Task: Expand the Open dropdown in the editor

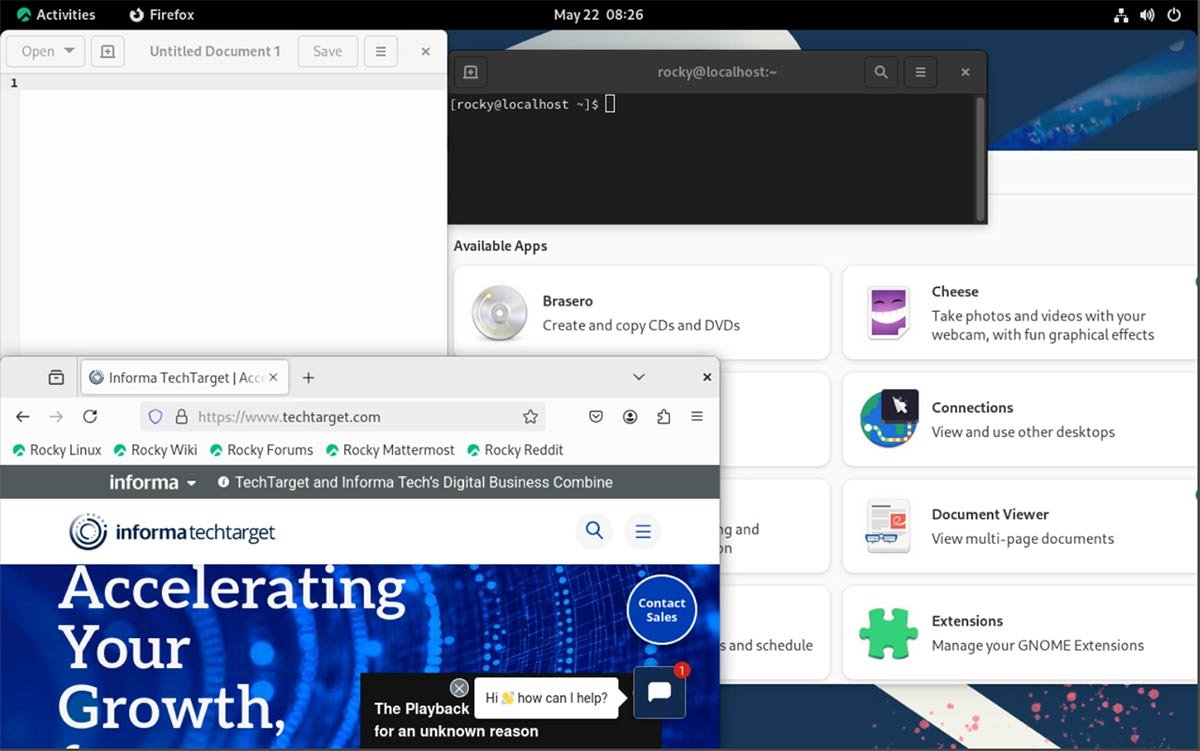Action: [x=44, y=51]
